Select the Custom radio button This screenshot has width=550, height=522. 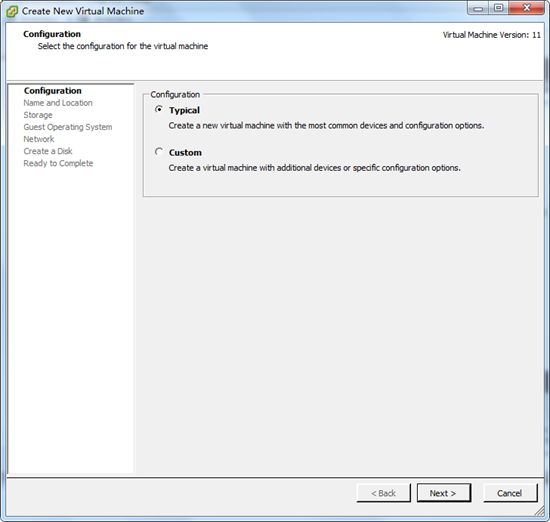pos(159,152)
